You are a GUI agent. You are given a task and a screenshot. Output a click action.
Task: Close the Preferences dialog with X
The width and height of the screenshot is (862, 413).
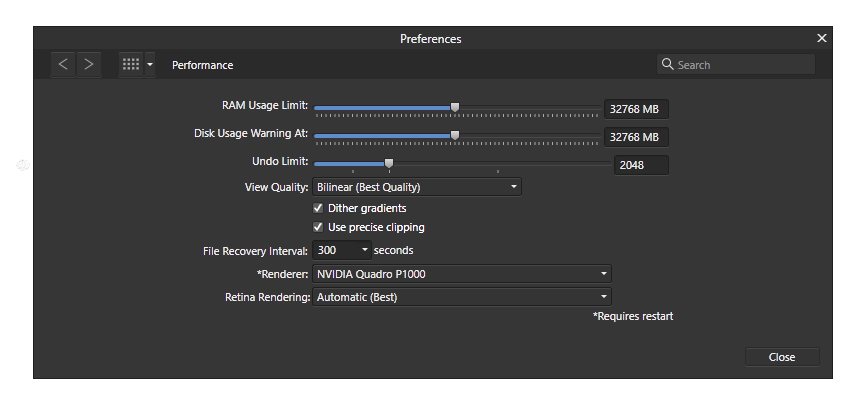pos(821,38)
